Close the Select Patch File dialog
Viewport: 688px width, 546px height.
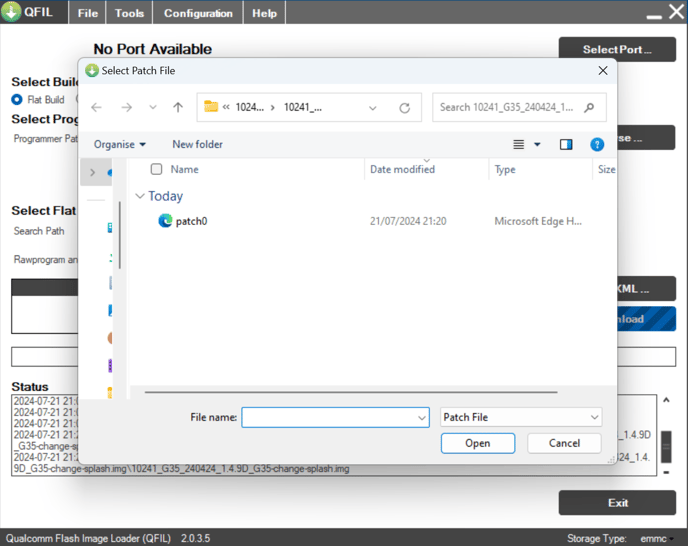pyautogui.click(x=603, y=71)
